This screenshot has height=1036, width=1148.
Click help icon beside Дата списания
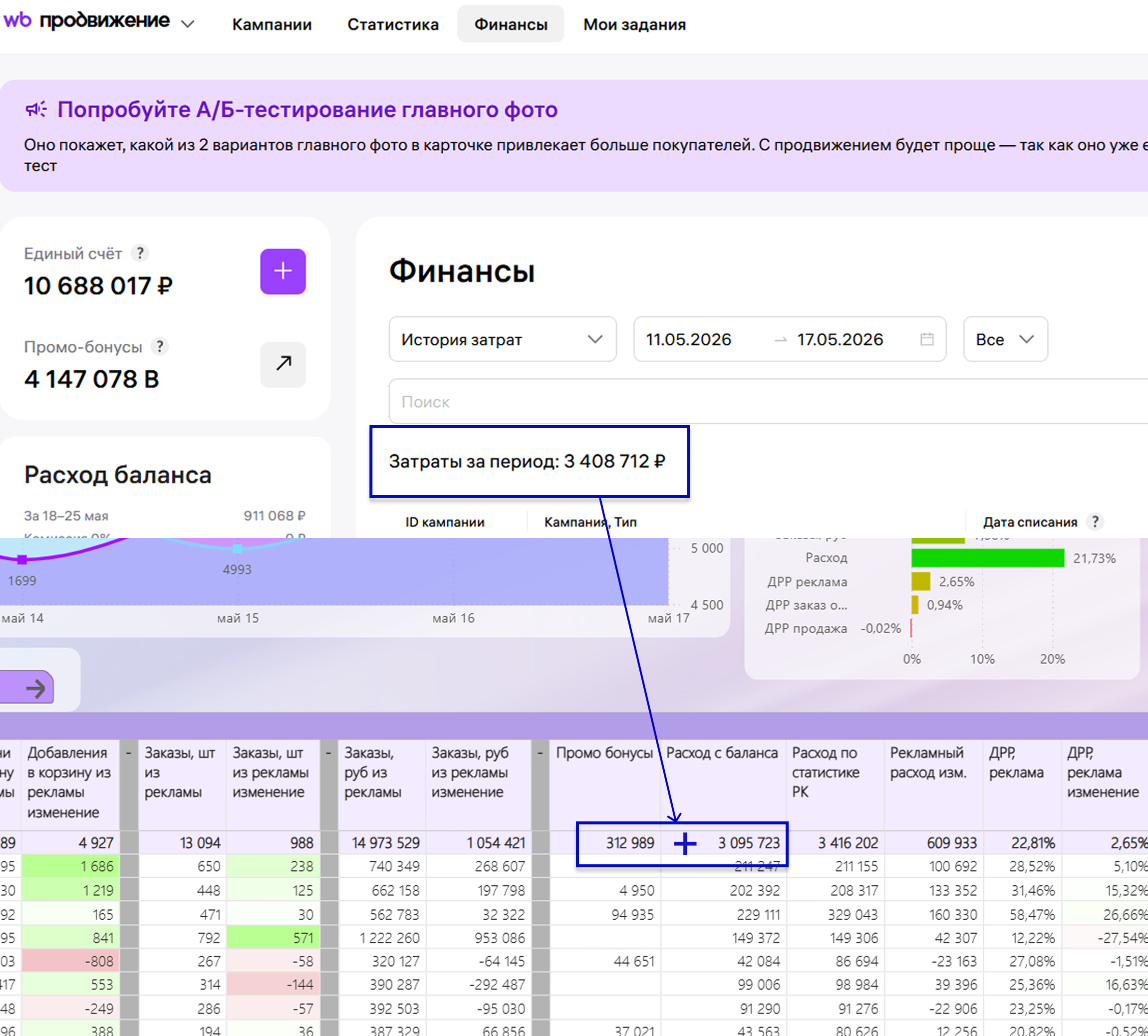1095,521
